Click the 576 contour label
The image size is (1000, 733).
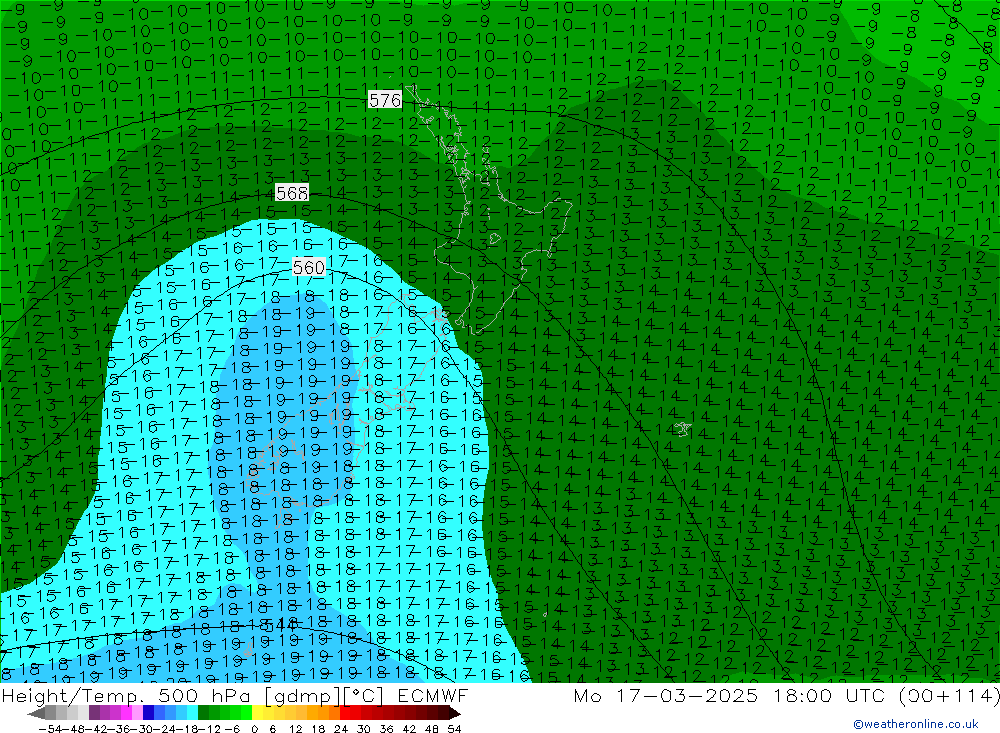[385, 100]
